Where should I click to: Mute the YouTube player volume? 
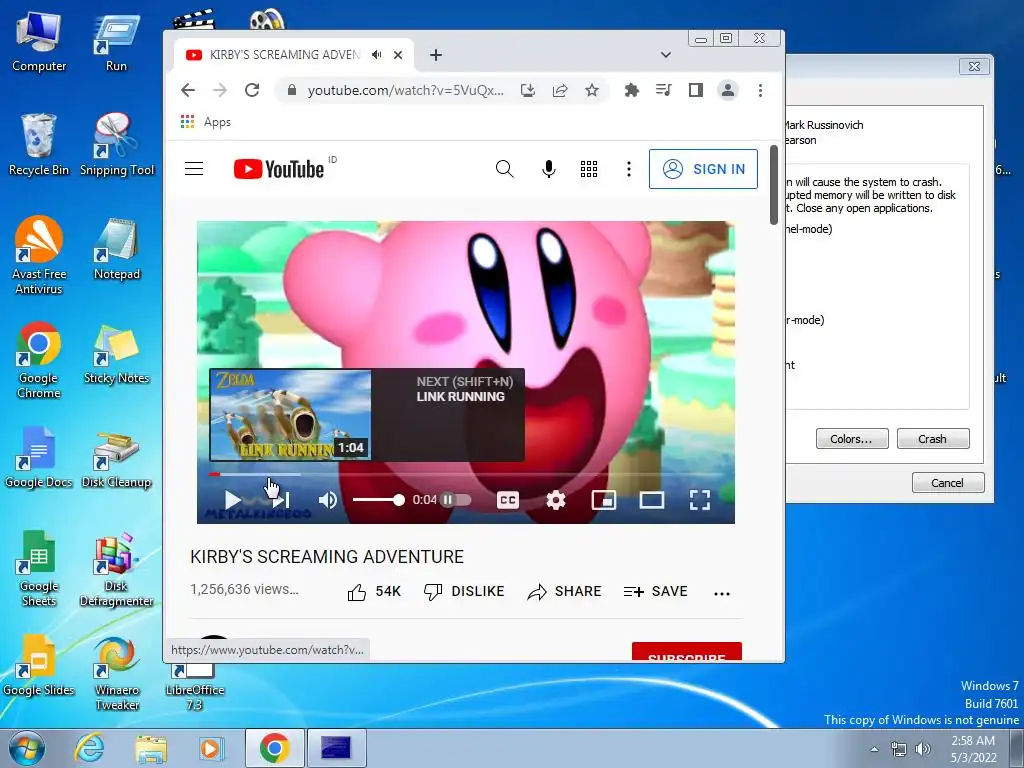pyautogui.click(x=328, y=500)
